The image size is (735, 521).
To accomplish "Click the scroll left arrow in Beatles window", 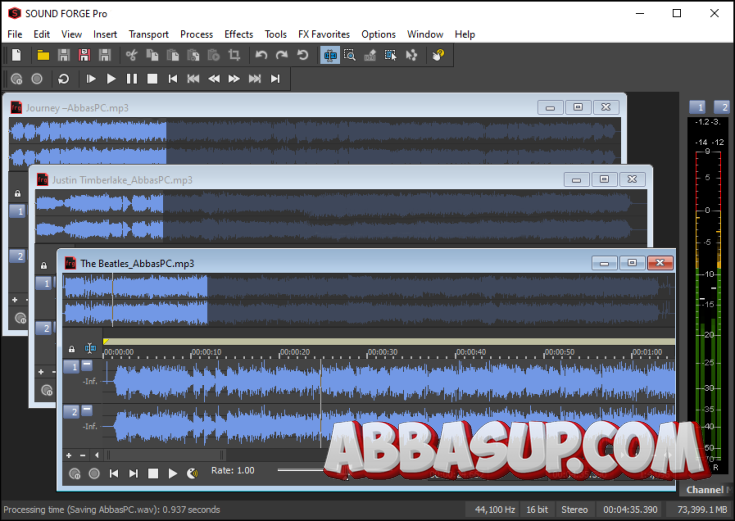I will 97,455.
